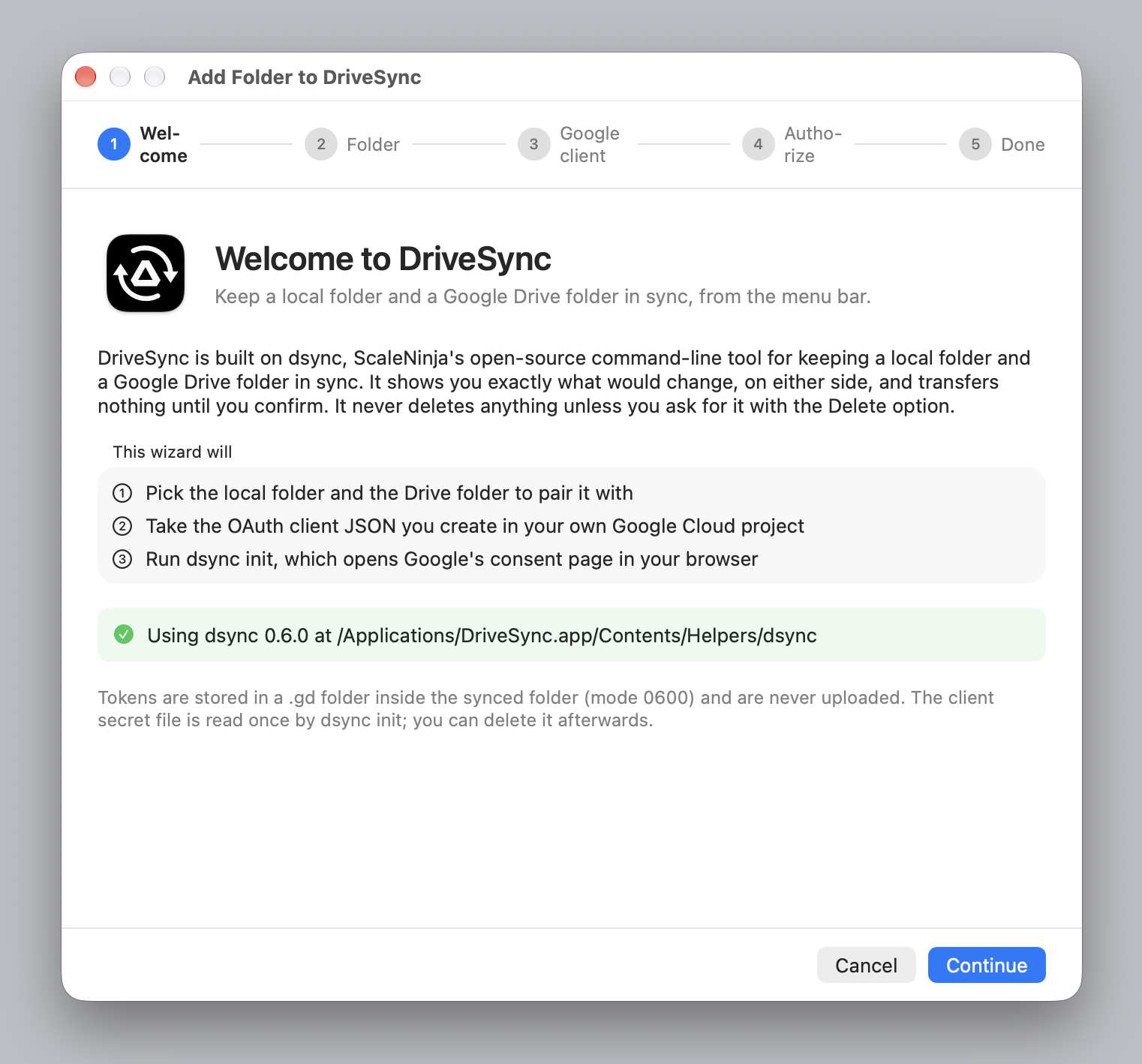Click the circled number 3 list icon

coord(122,559)
